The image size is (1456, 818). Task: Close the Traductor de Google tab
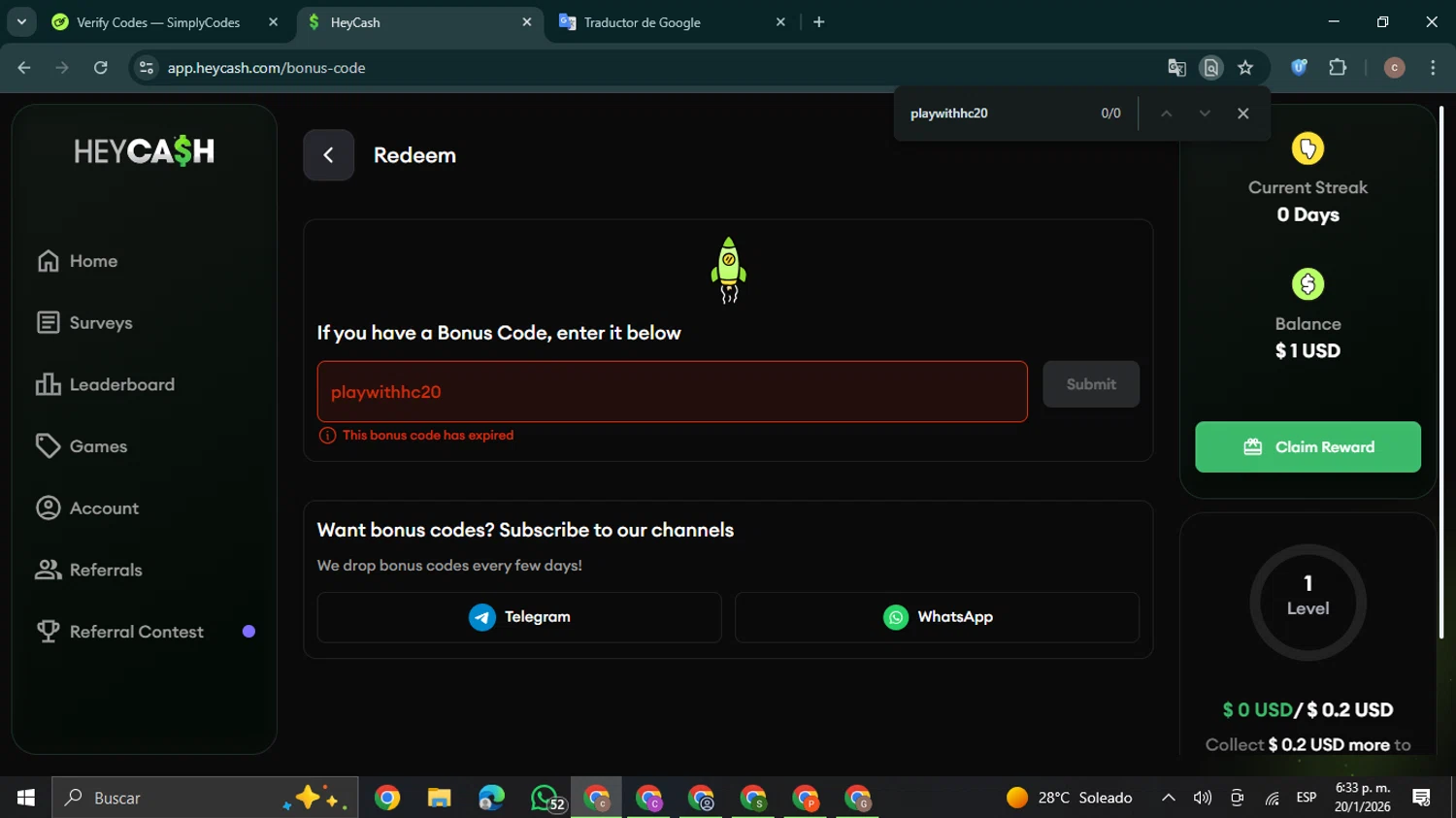click(x=780, y=21)
